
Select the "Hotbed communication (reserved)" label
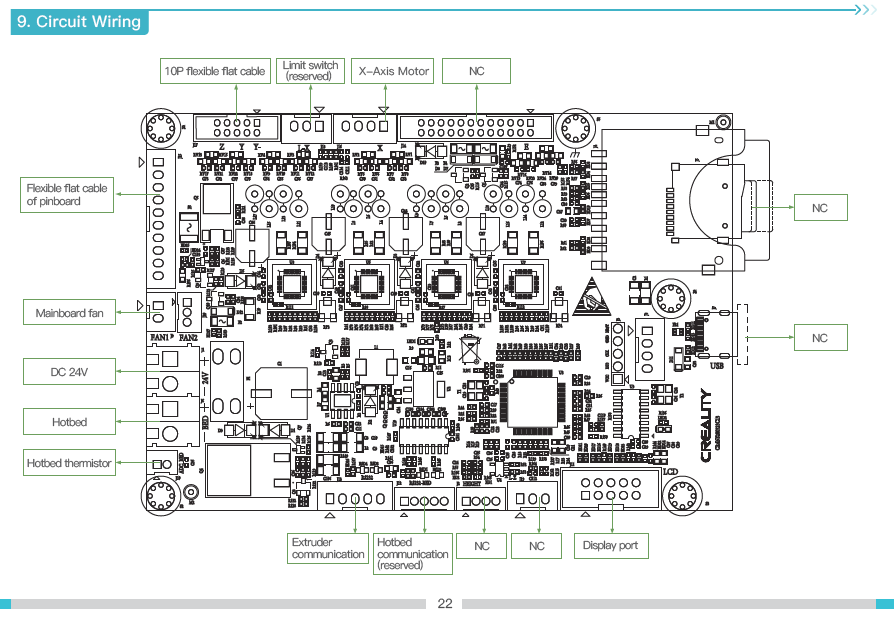[413, 554]
